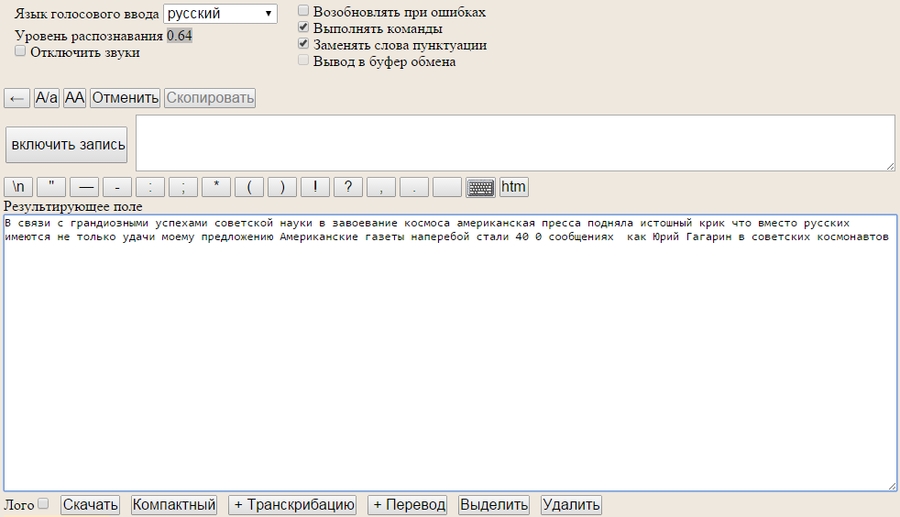Viewport: 900px width, 517px height.
Task: Click включить запись button
Action: (67, 145)
